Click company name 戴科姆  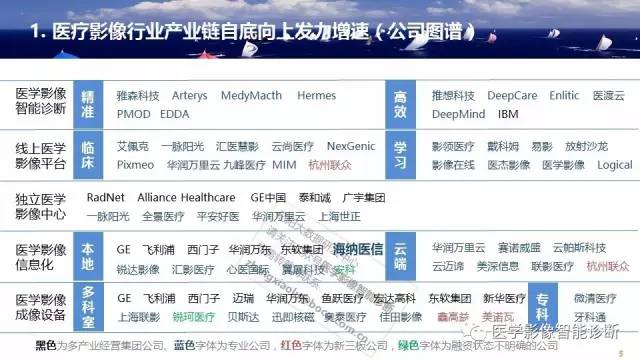pyautogui.click(x=503, y=147)
